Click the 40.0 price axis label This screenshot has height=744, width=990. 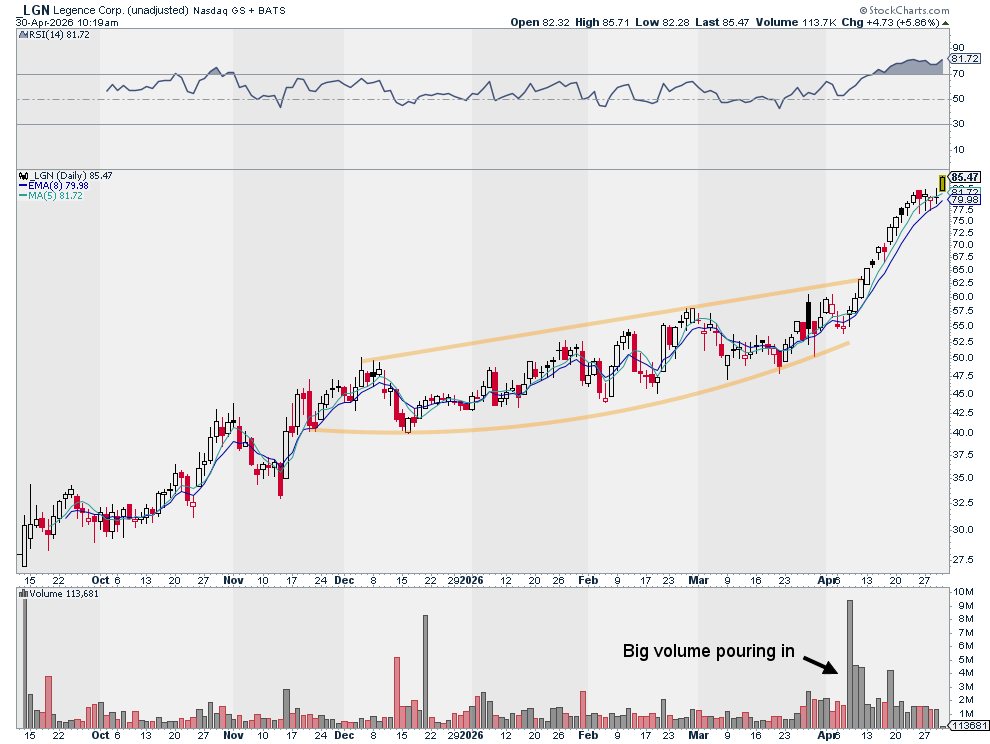click(x=962, y=433)
